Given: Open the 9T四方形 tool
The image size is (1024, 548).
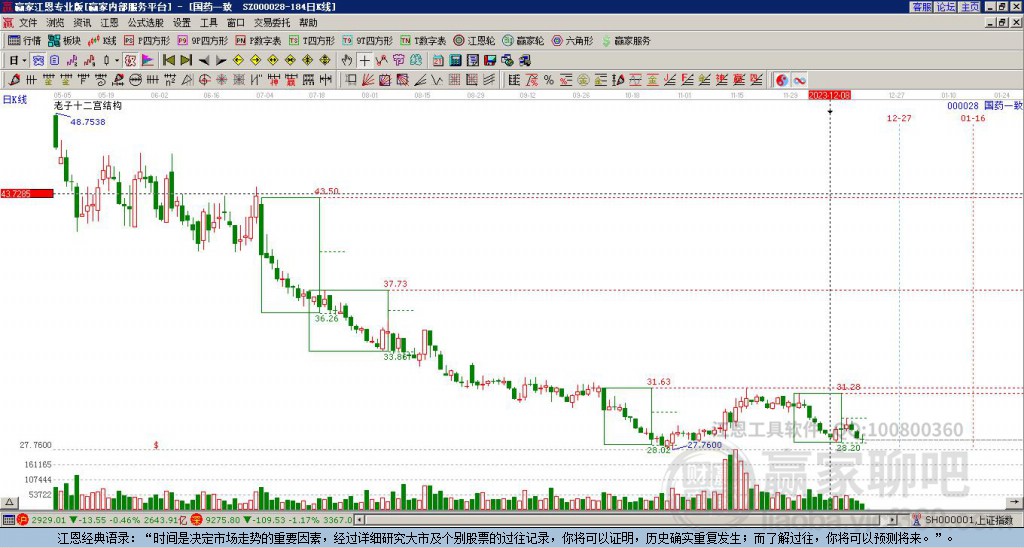Looking at the screenshot, I should (x=368, y=40).
